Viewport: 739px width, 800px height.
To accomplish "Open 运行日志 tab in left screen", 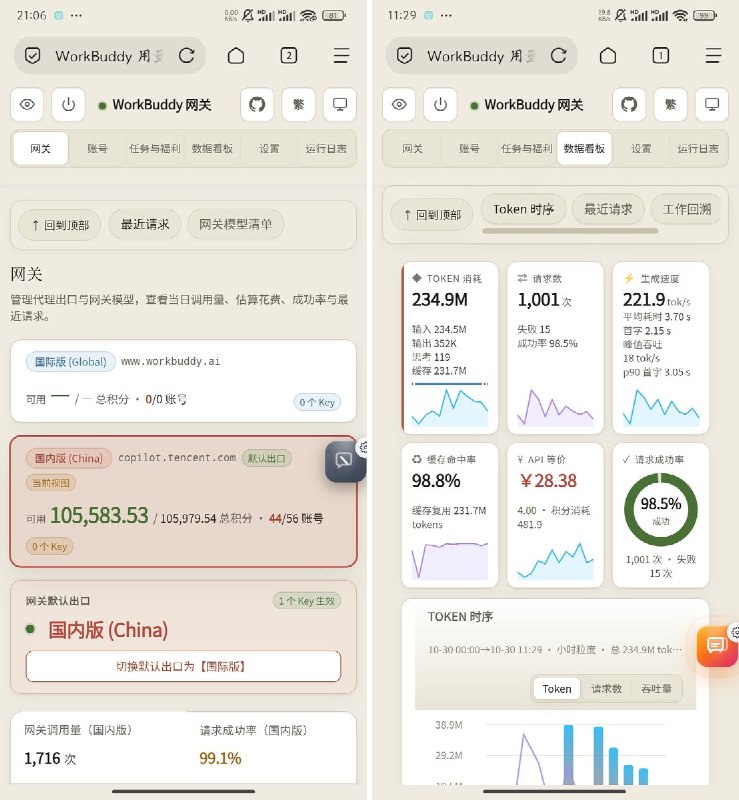I will [326, 148].
